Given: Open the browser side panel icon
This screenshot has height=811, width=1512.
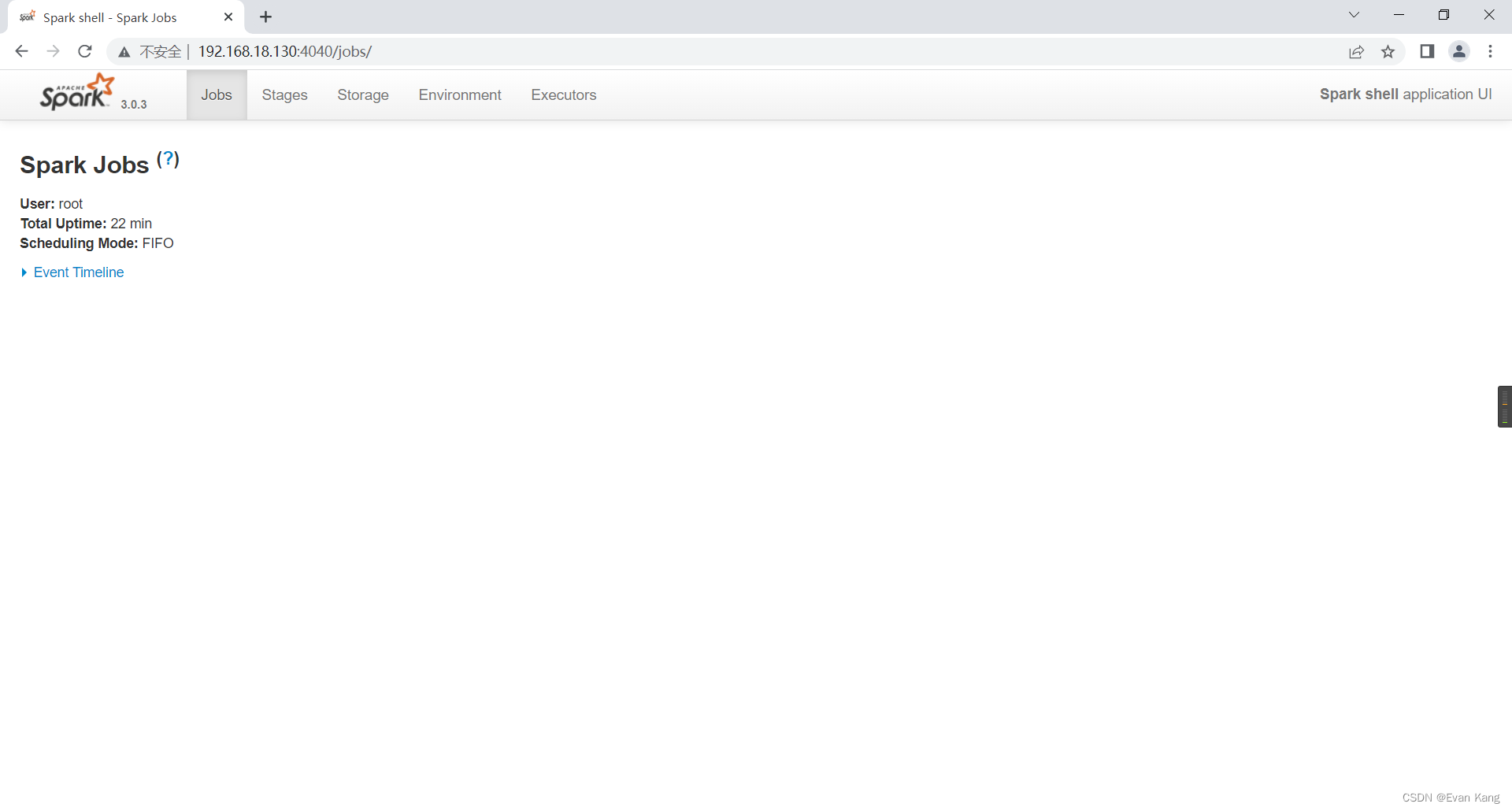Looking at the screenshot, I should pyautogui.click(x=1427, y=51).
